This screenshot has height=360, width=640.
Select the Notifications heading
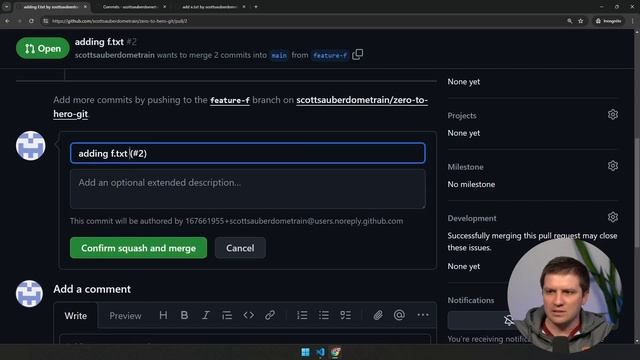click(471, 300)
